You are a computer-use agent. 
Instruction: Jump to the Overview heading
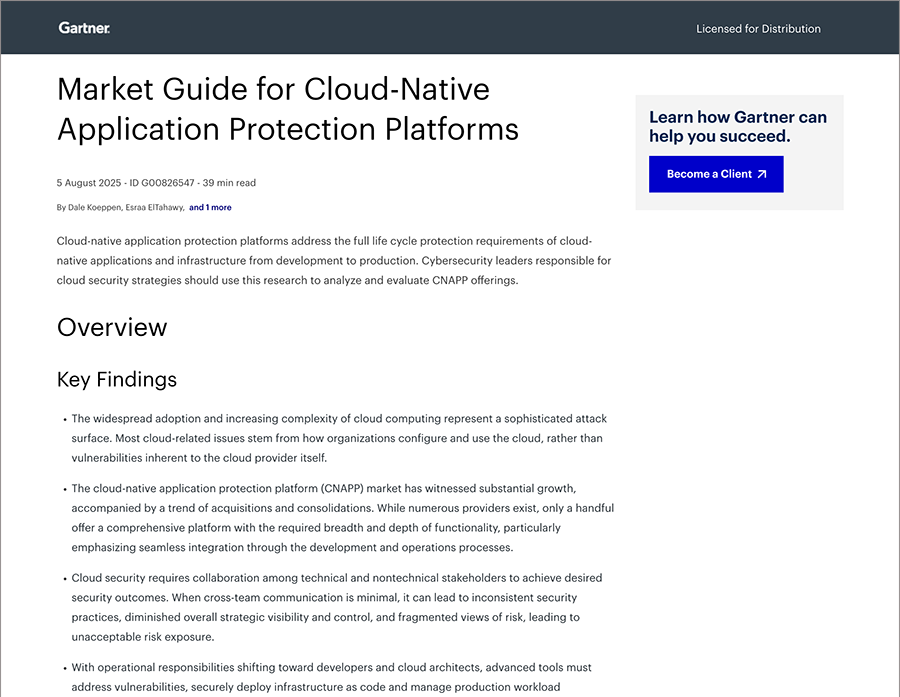click(112, 327)
